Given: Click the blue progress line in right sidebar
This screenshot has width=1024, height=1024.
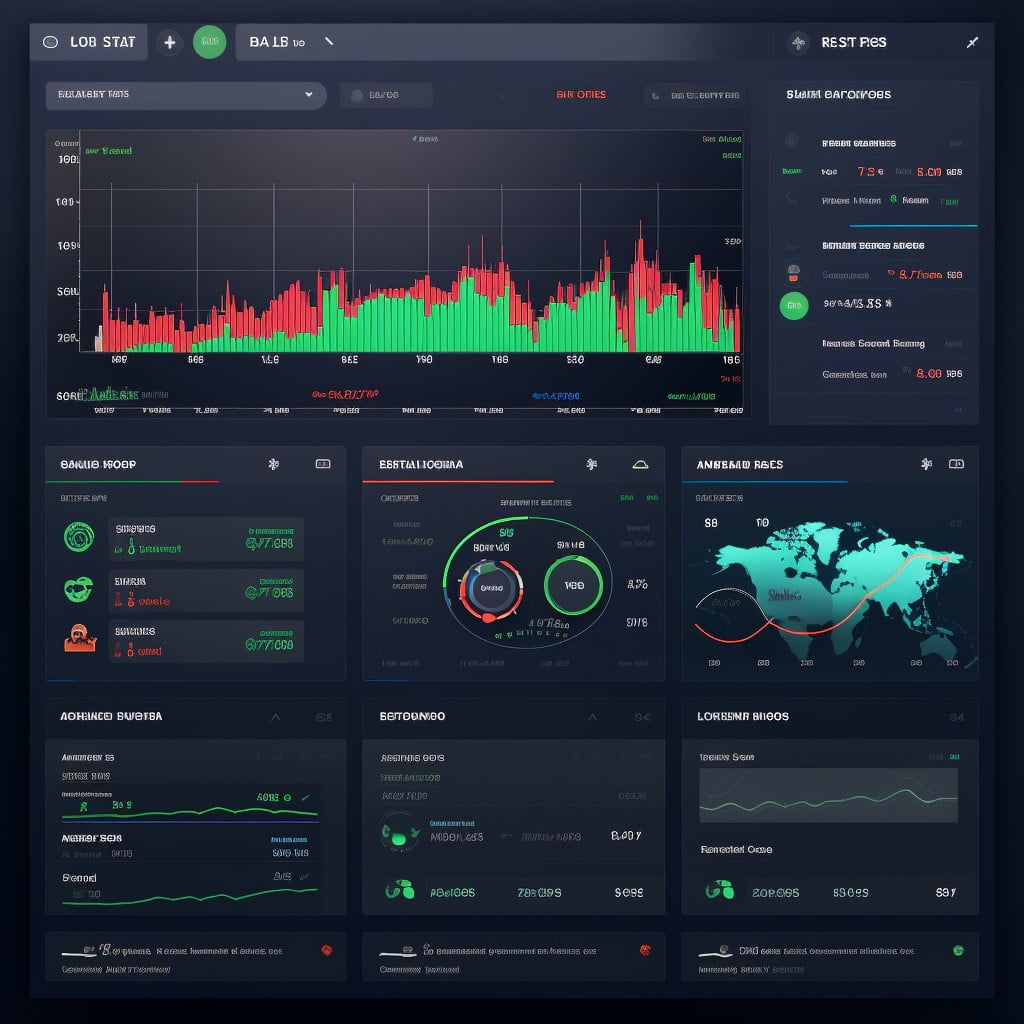Looking at the screenshot, I should click(913, 225).
